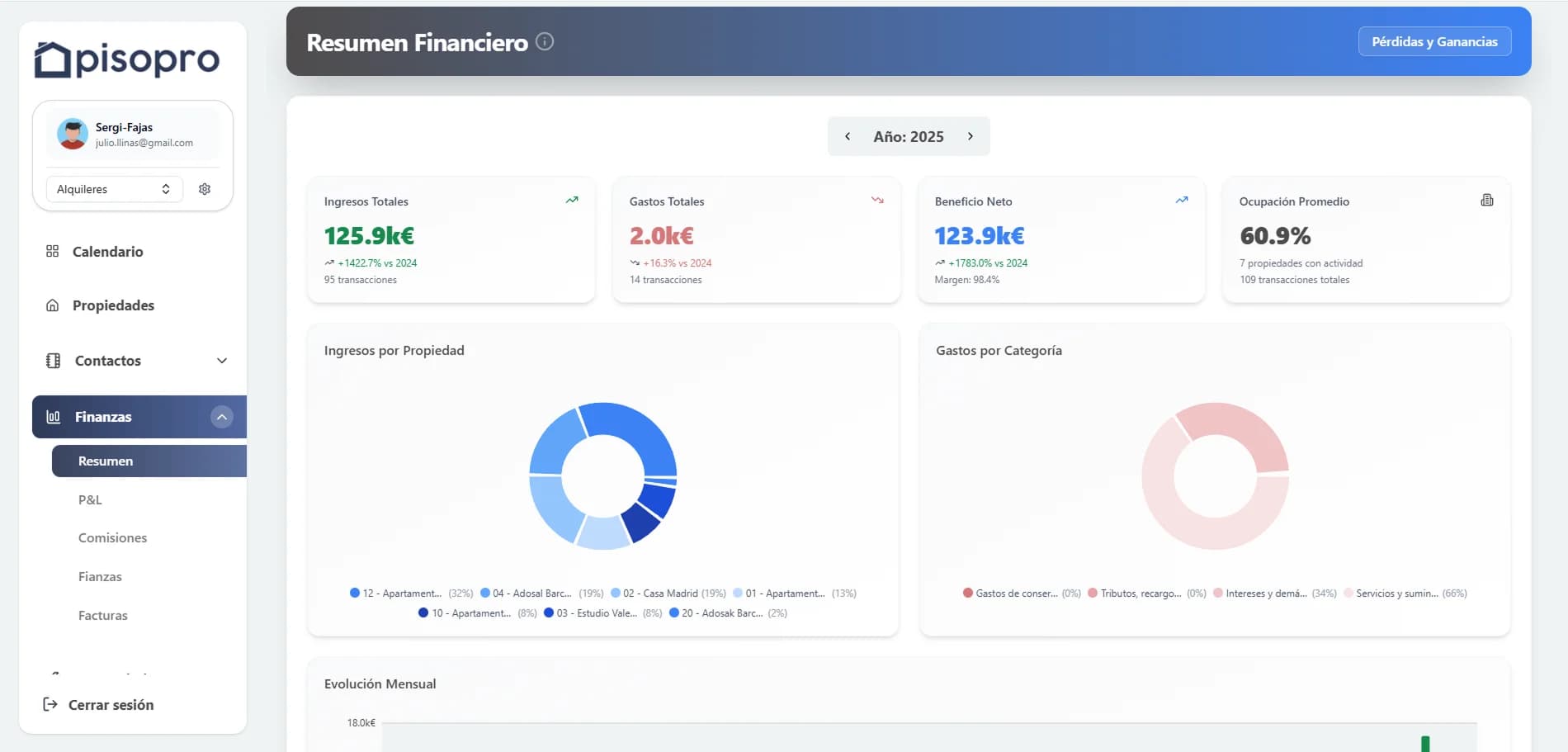This screenshot has height=752, width=1568.
Task: Click the 10 - Apartament legend dot
Action: 423,612
